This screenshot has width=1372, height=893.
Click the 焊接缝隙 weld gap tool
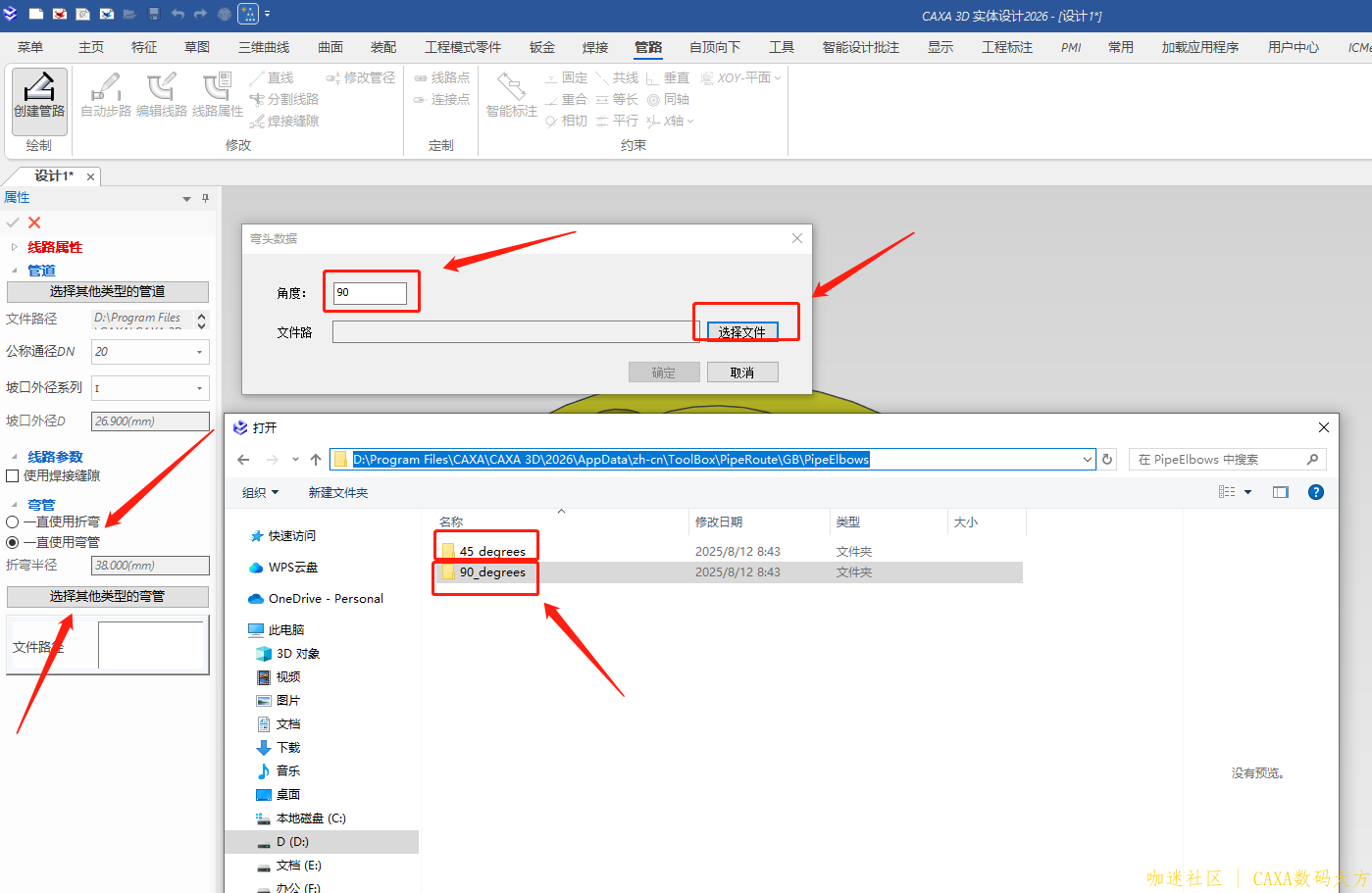pyautogui.click(x=284, y=121)
